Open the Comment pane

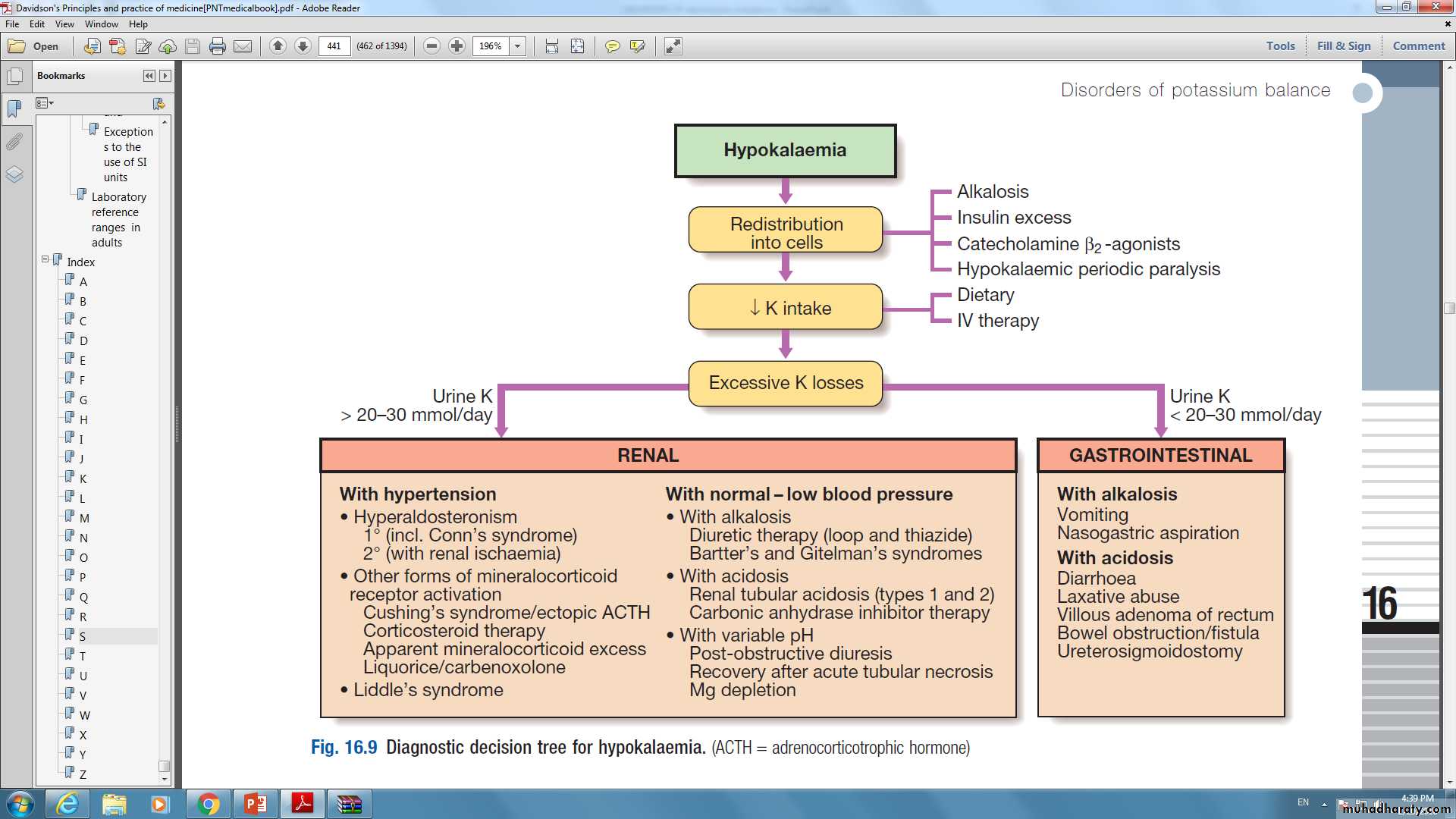pos(1418,45)
